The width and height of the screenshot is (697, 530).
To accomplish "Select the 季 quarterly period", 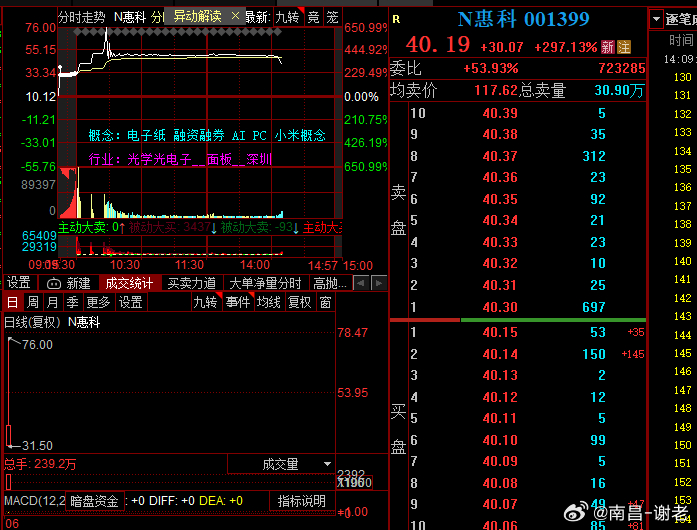I will (x=72, y=303).
